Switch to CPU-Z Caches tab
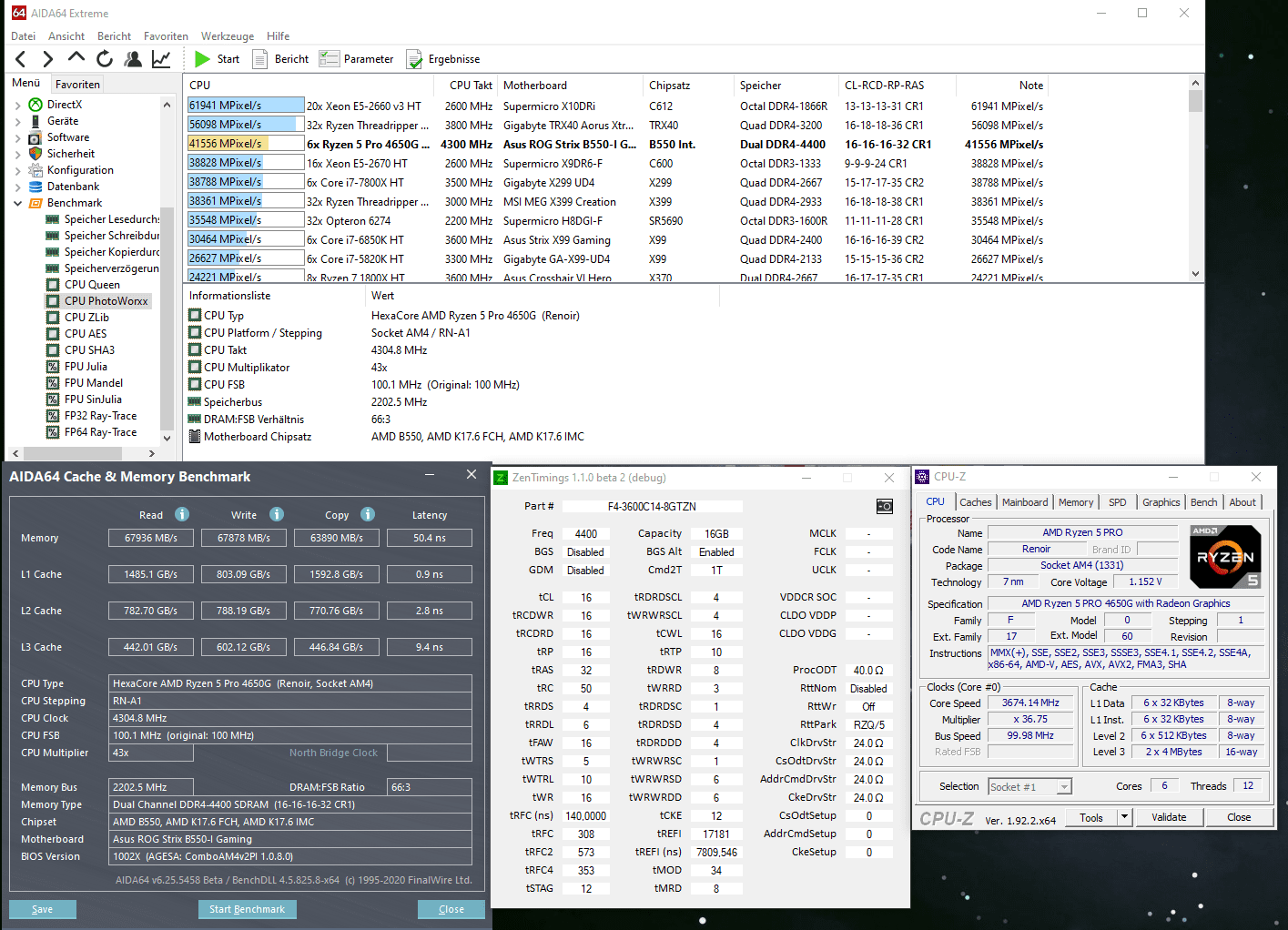The height and width of the screenshot is (930, 1288). [975, 502]
